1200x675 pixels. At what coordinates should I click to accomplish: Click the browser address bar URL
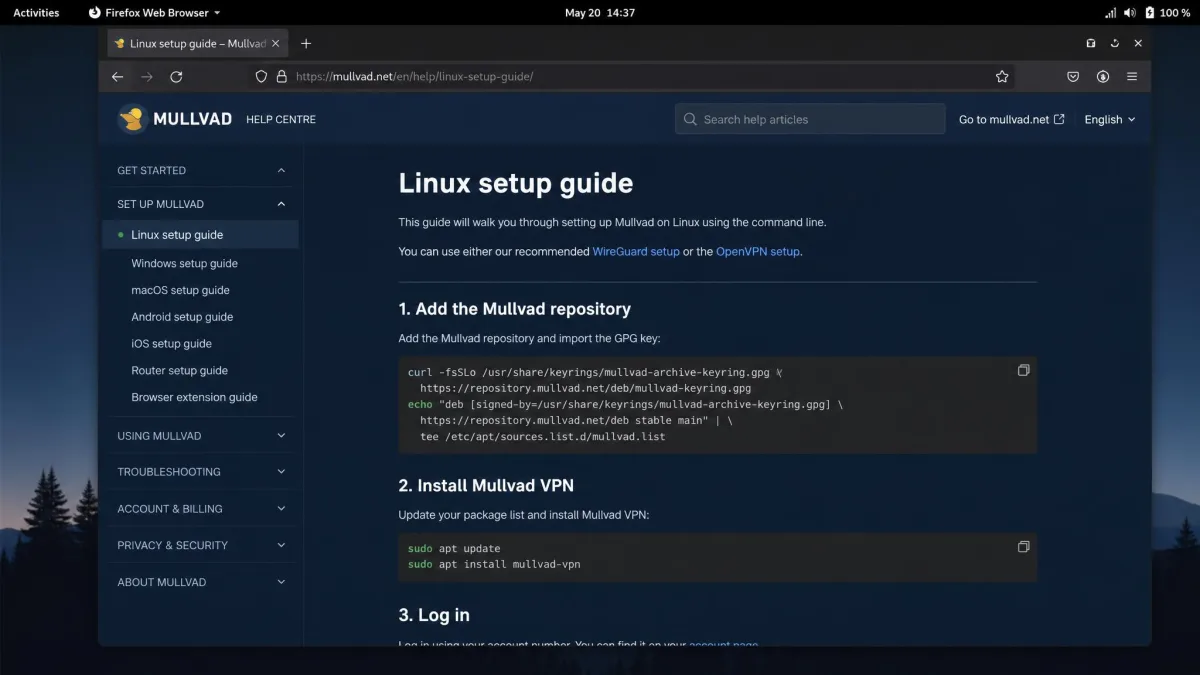tap(415, 76)
